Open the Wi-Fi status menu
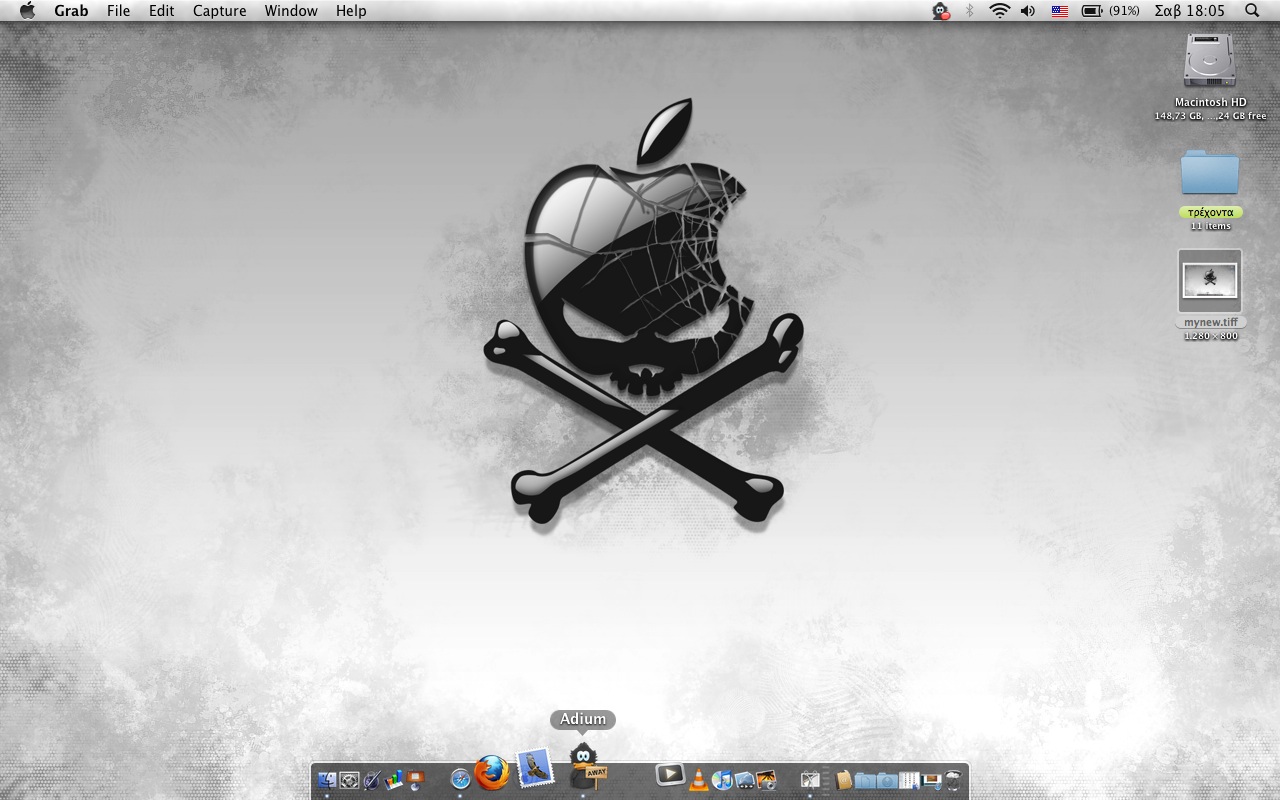This screenshot has height=800, width=1280. point(999,11)
